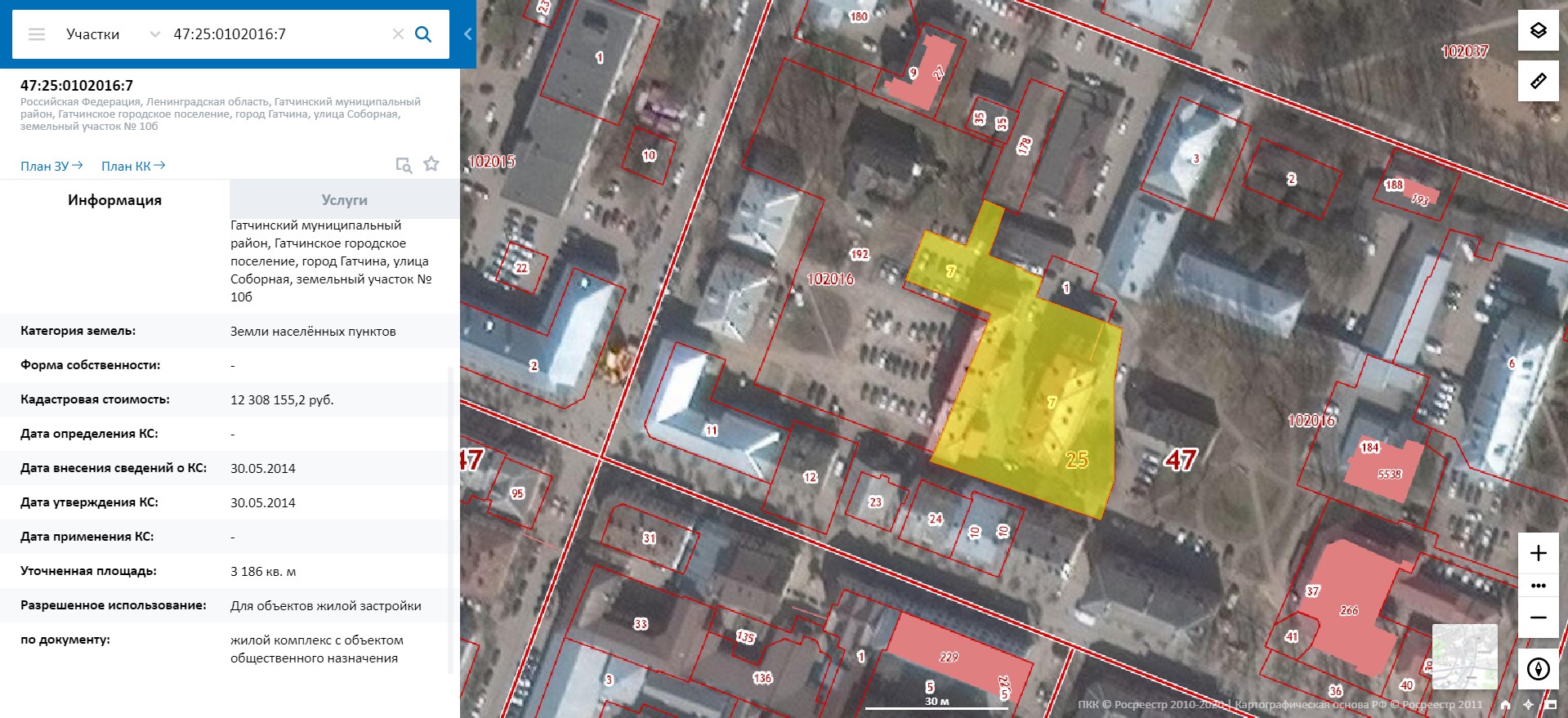Image resolution: width=1568 pixels, height=718 pixels.
Task: Switch basemap via the minimap thumbnail
Action: [1465, 657]
